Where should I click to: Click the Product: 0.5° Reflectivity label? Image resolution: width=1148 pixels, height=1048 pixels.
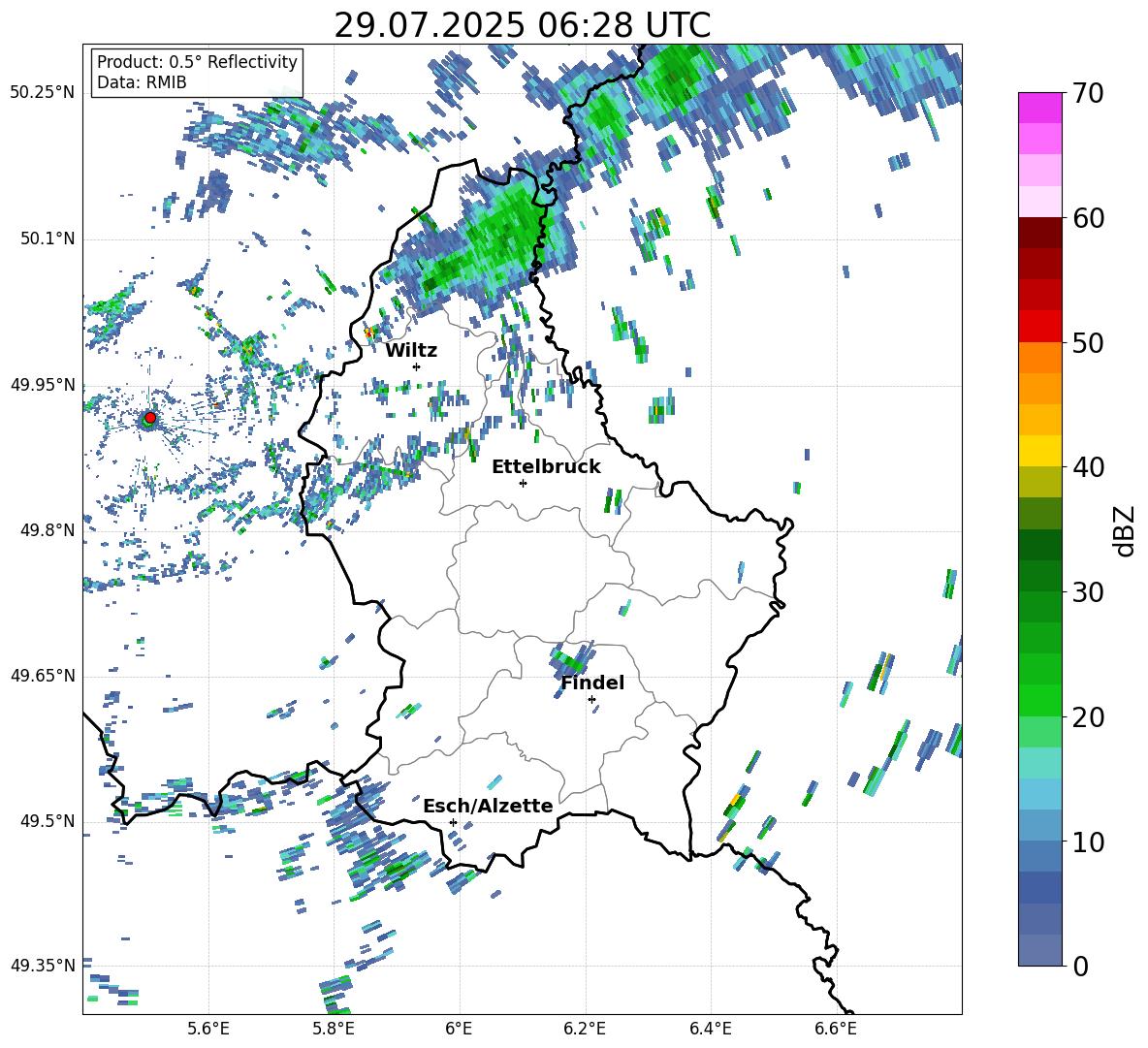click(x=197, y=61)
